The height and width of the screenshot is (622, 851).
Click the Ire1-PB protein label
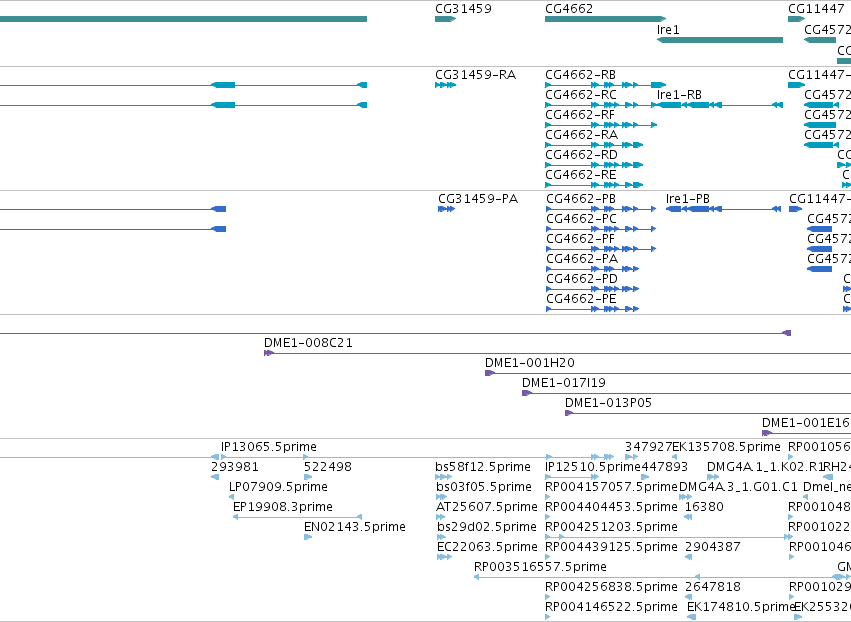(x=688, y=199)
